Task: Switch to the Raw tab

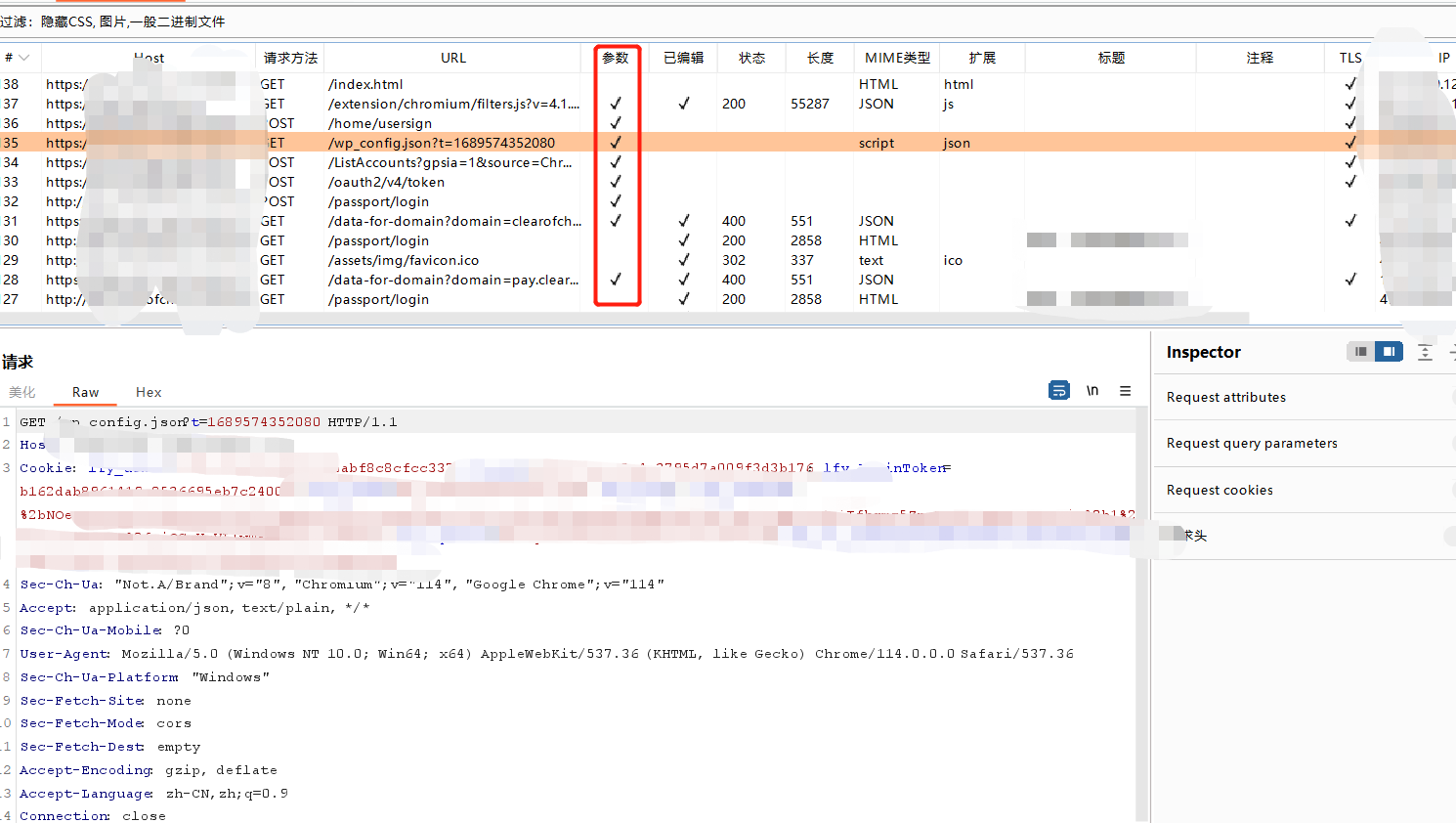Action: point(85,392)
